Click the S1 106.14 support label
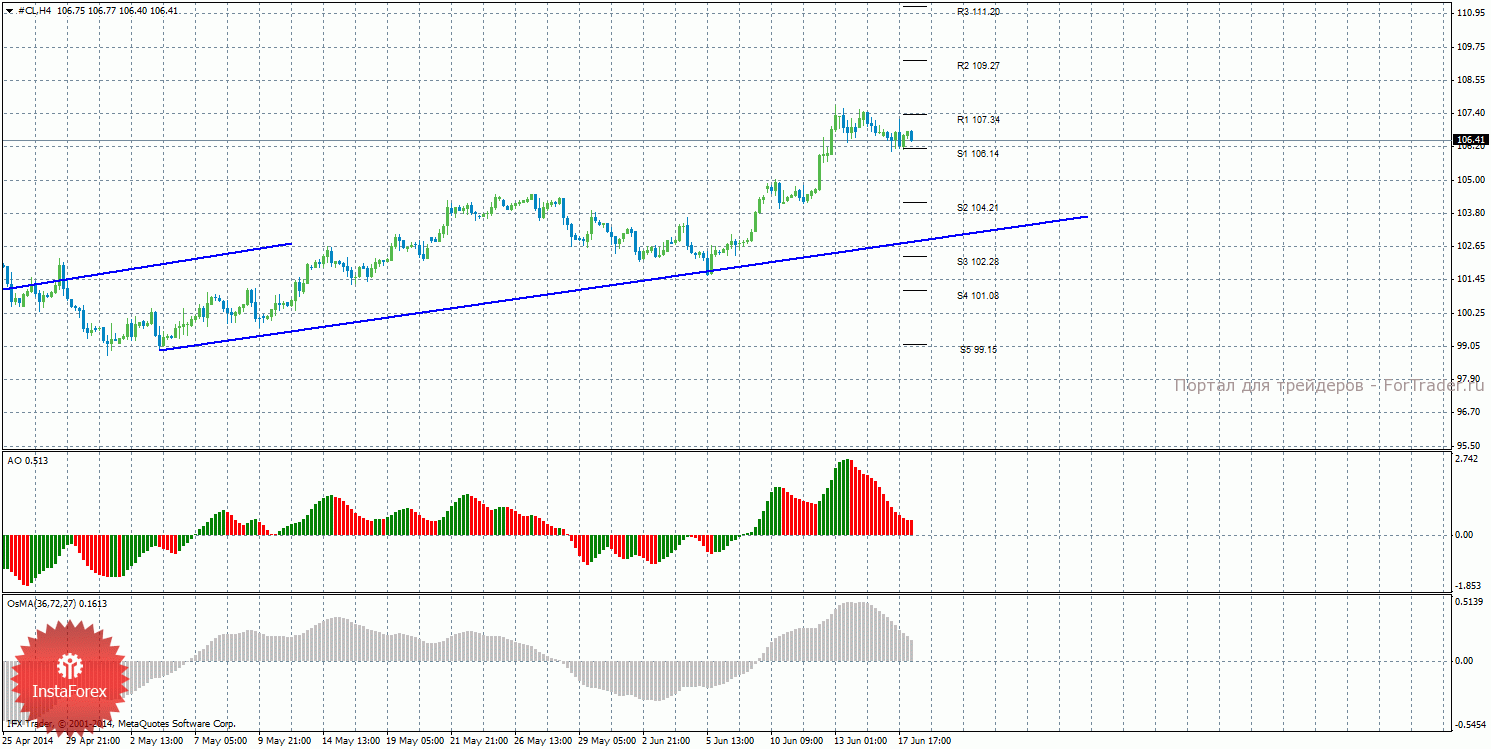The height and width of the screenshot is (749, 1491). tap(977, 154)
